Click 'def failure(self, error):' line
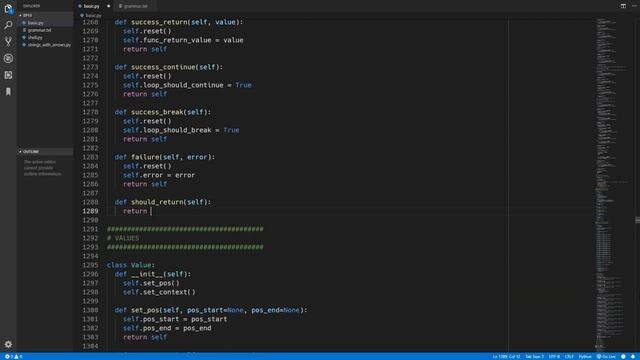Image resolution: width=640 pixels, height=360 pixels. click(x=164, y=157)
